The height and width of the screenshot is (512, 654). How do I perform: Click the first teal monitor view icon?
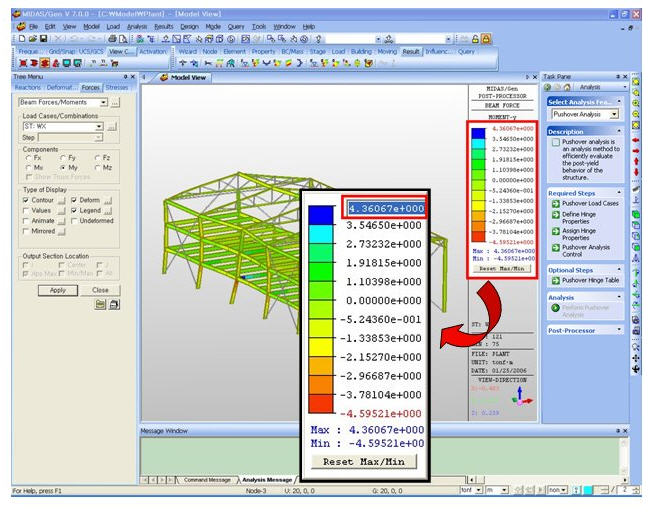67,63
